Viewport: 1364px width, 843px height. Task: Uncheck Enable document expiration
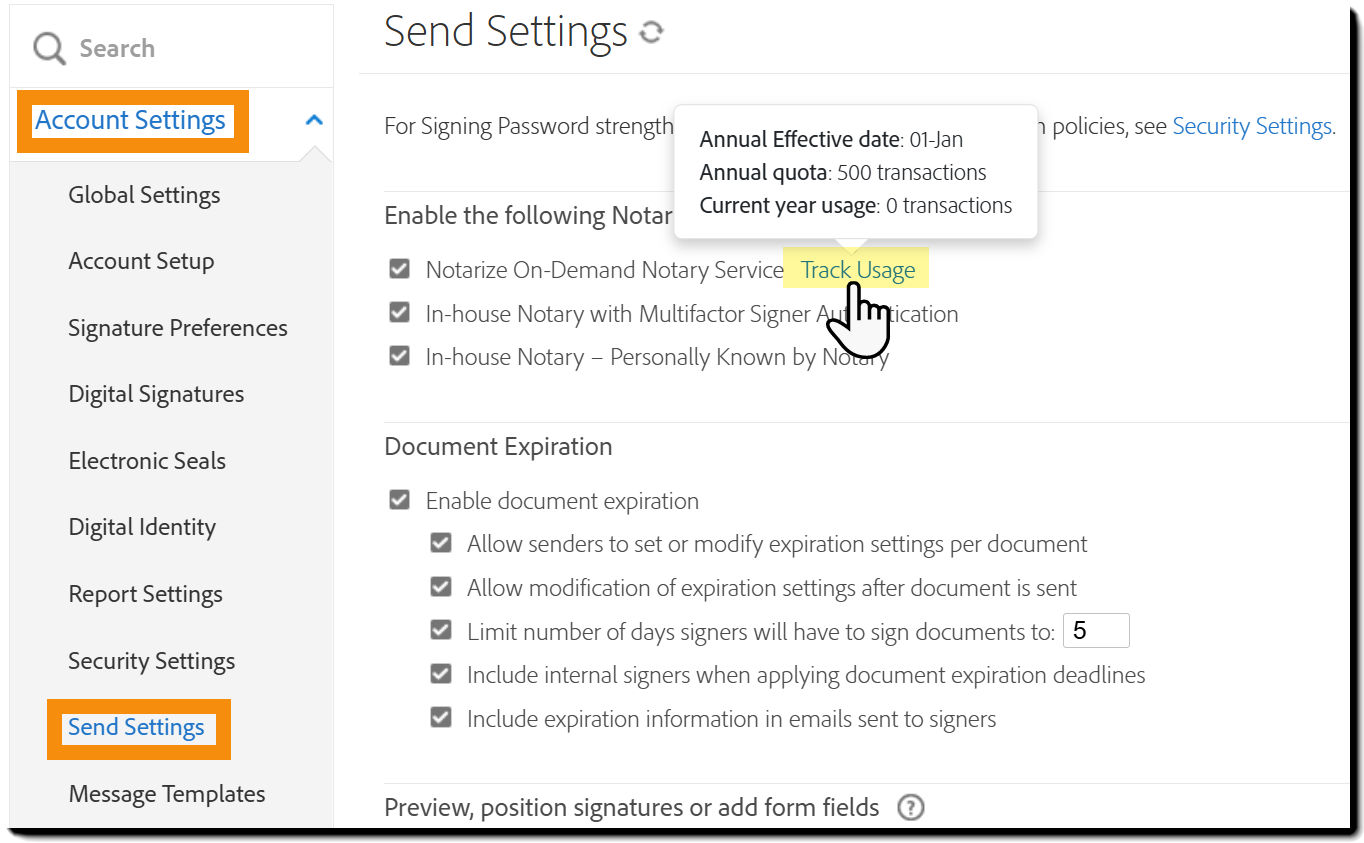400,500
